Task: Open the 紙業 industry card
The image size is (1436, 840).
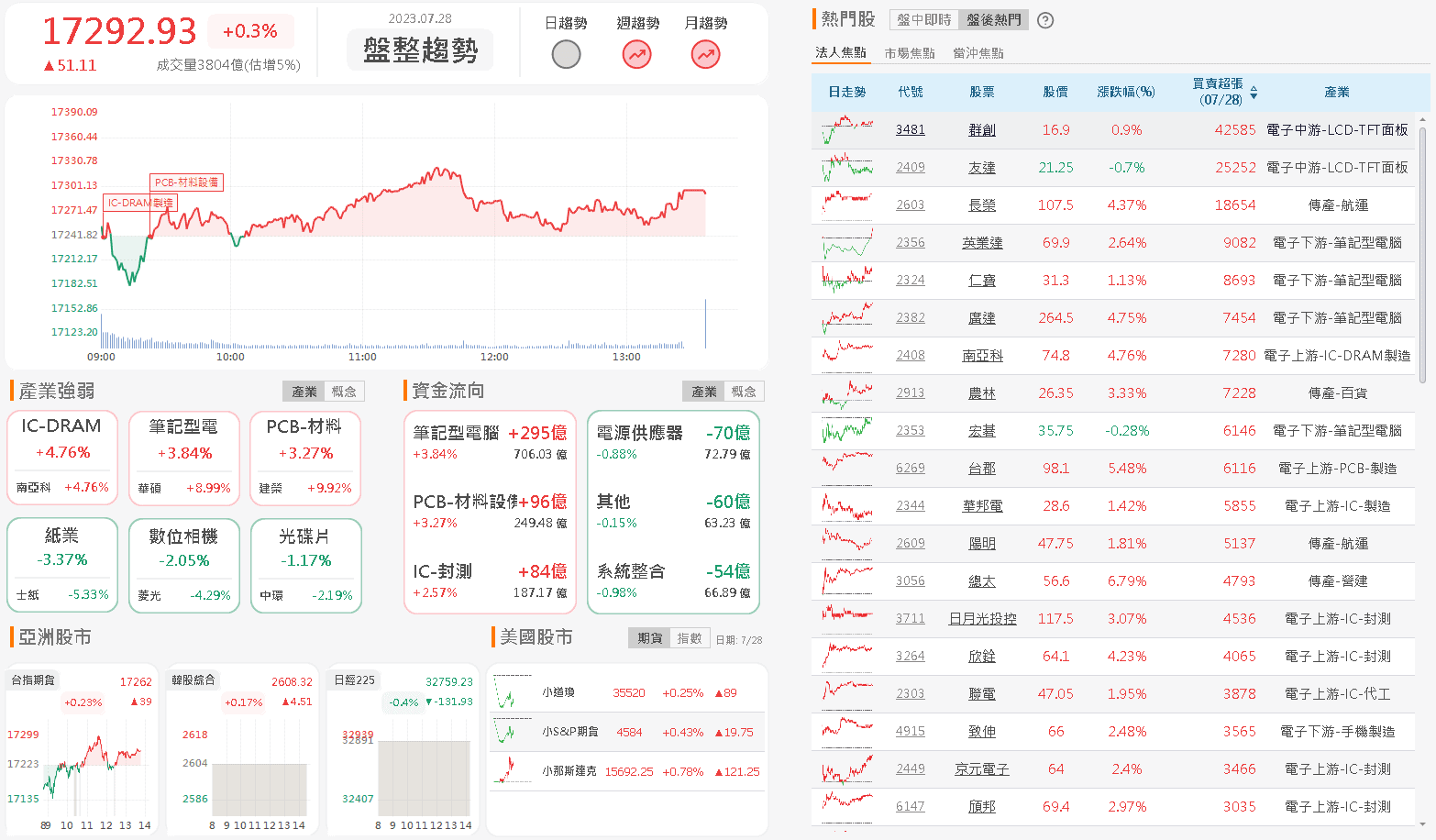Action: 62,566
